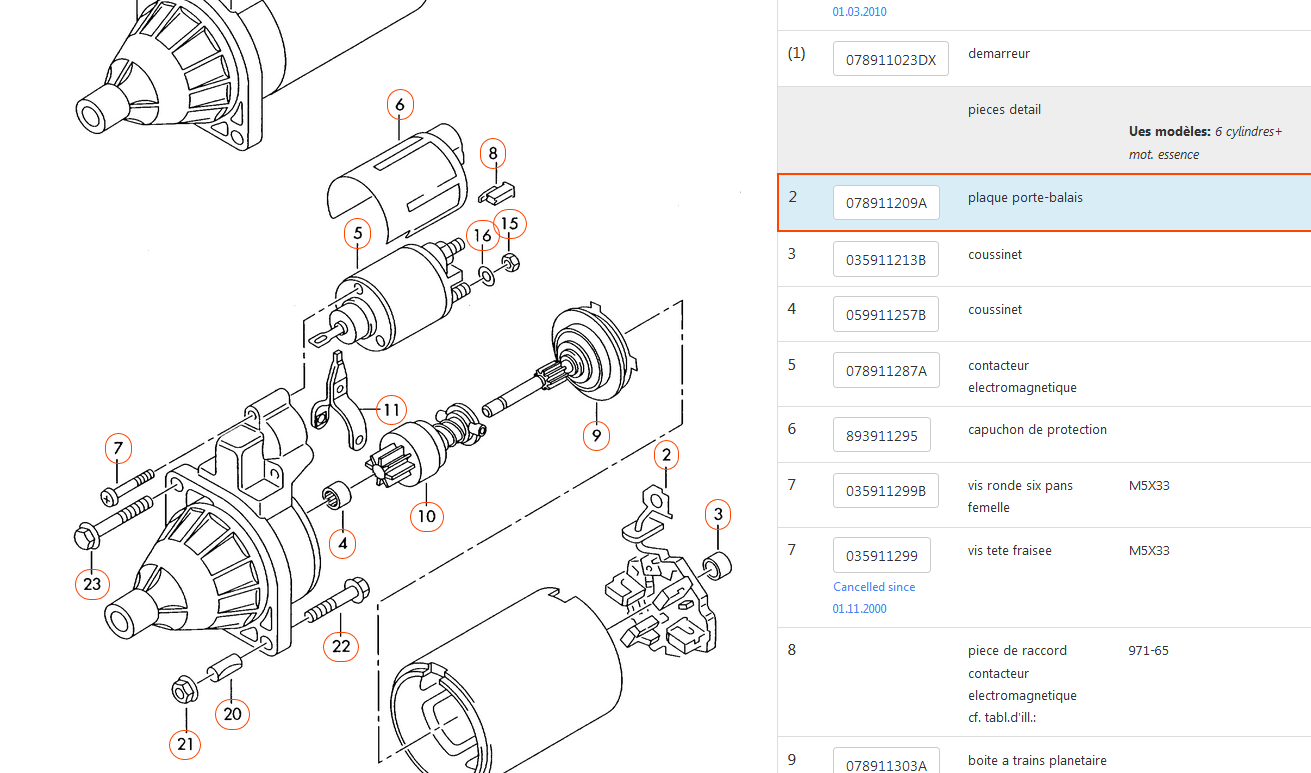Open part number 893911295
The width and height of the screenshot is (1311, 773).
(x=881, y=435)
